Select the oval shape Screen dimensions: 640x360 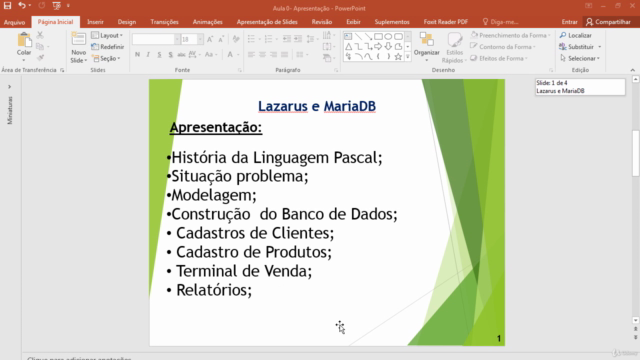pyautogui.click(x=388, y=36)
